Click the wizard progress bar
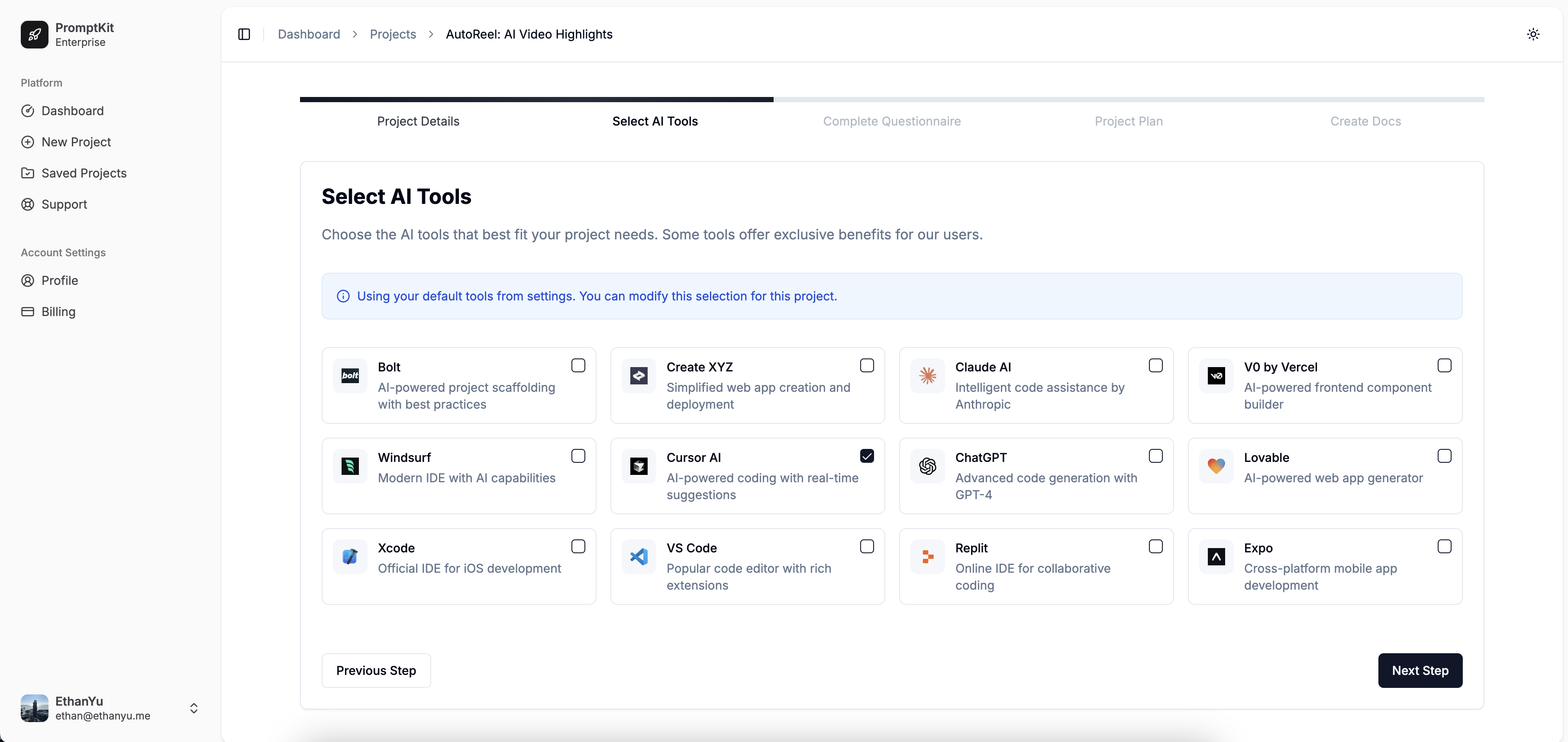1568x742 pixels. [892, 99]
